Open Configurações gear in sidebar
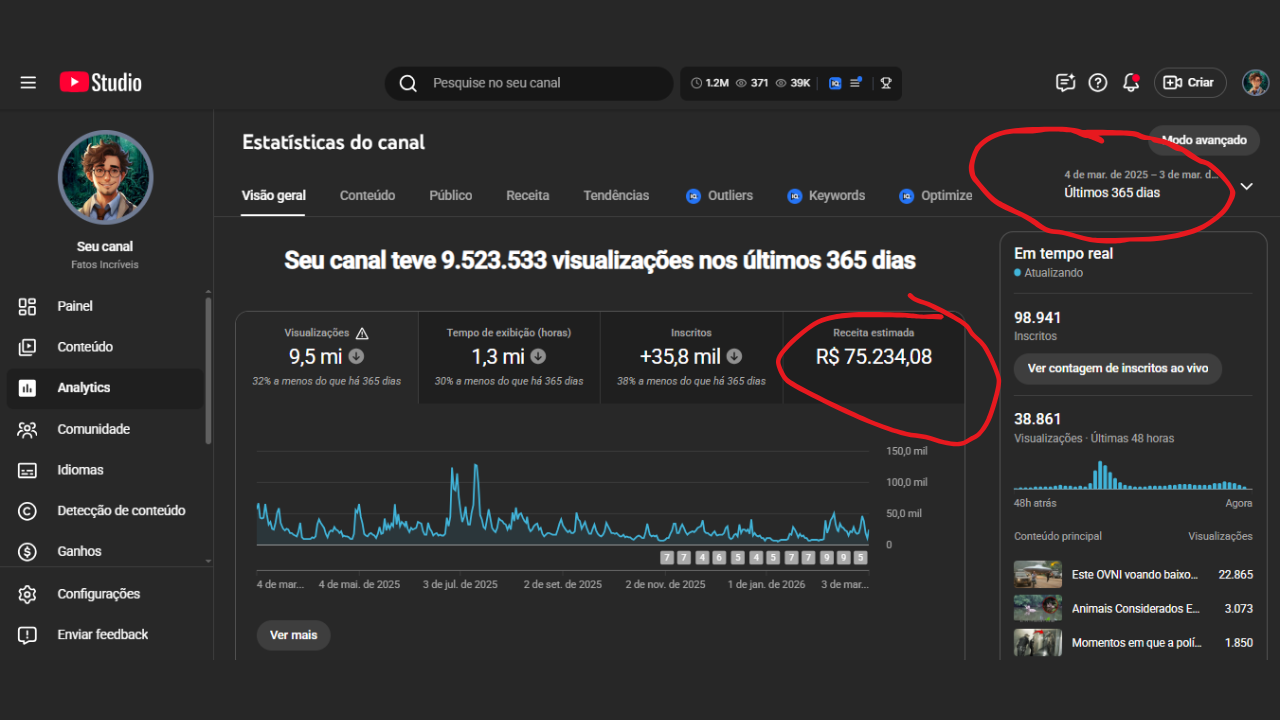 (27, 594)
